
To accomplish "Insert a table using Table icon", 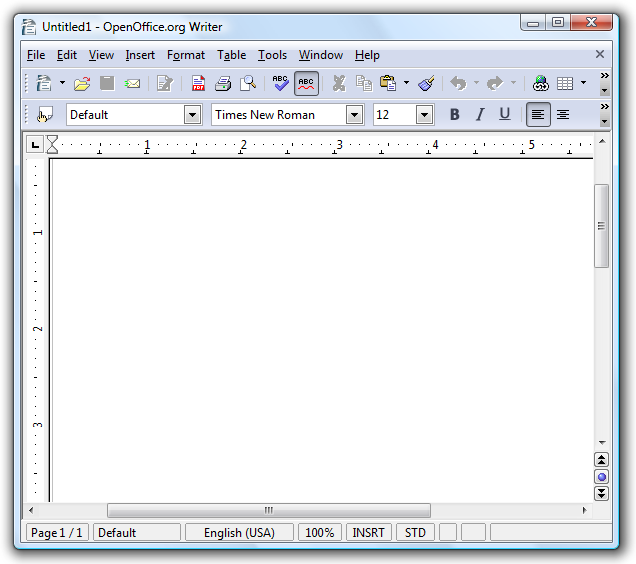I will 565,84.
